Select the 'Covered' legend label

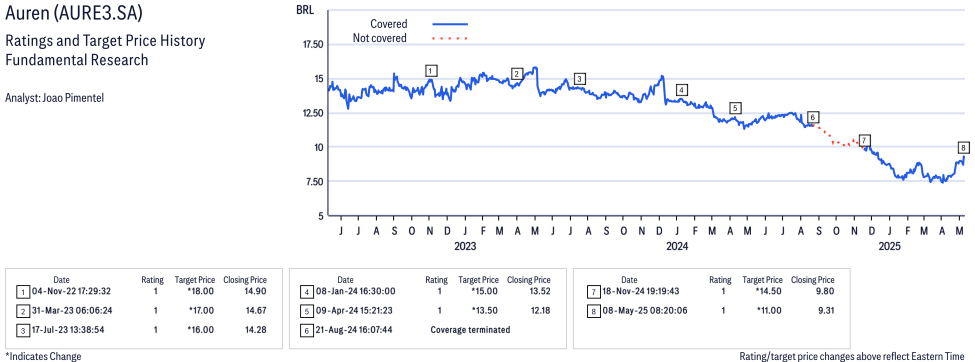pyautogui.click(x=389, y=24)
